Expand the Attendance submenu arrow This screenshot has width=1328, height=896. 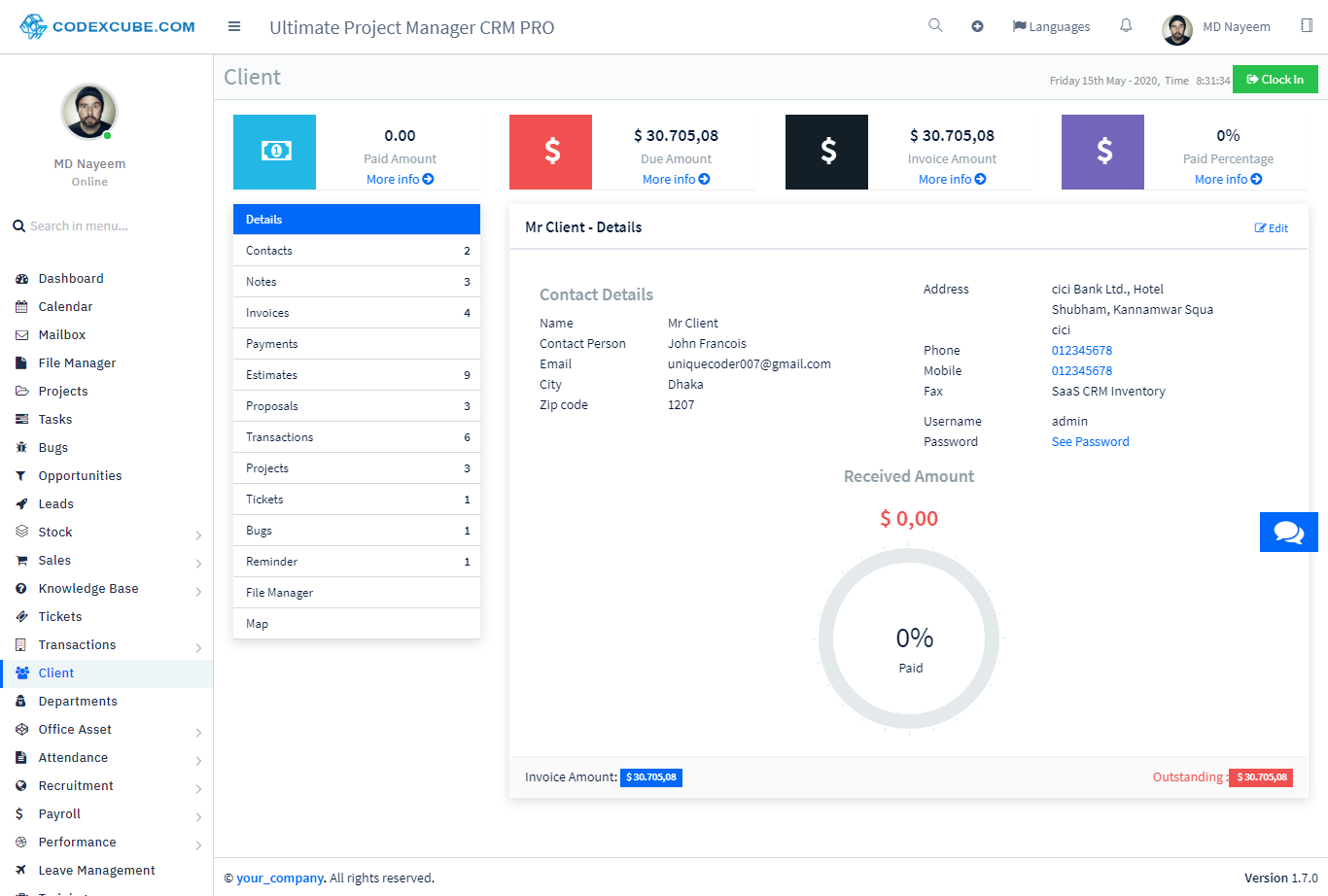point(198,761)
